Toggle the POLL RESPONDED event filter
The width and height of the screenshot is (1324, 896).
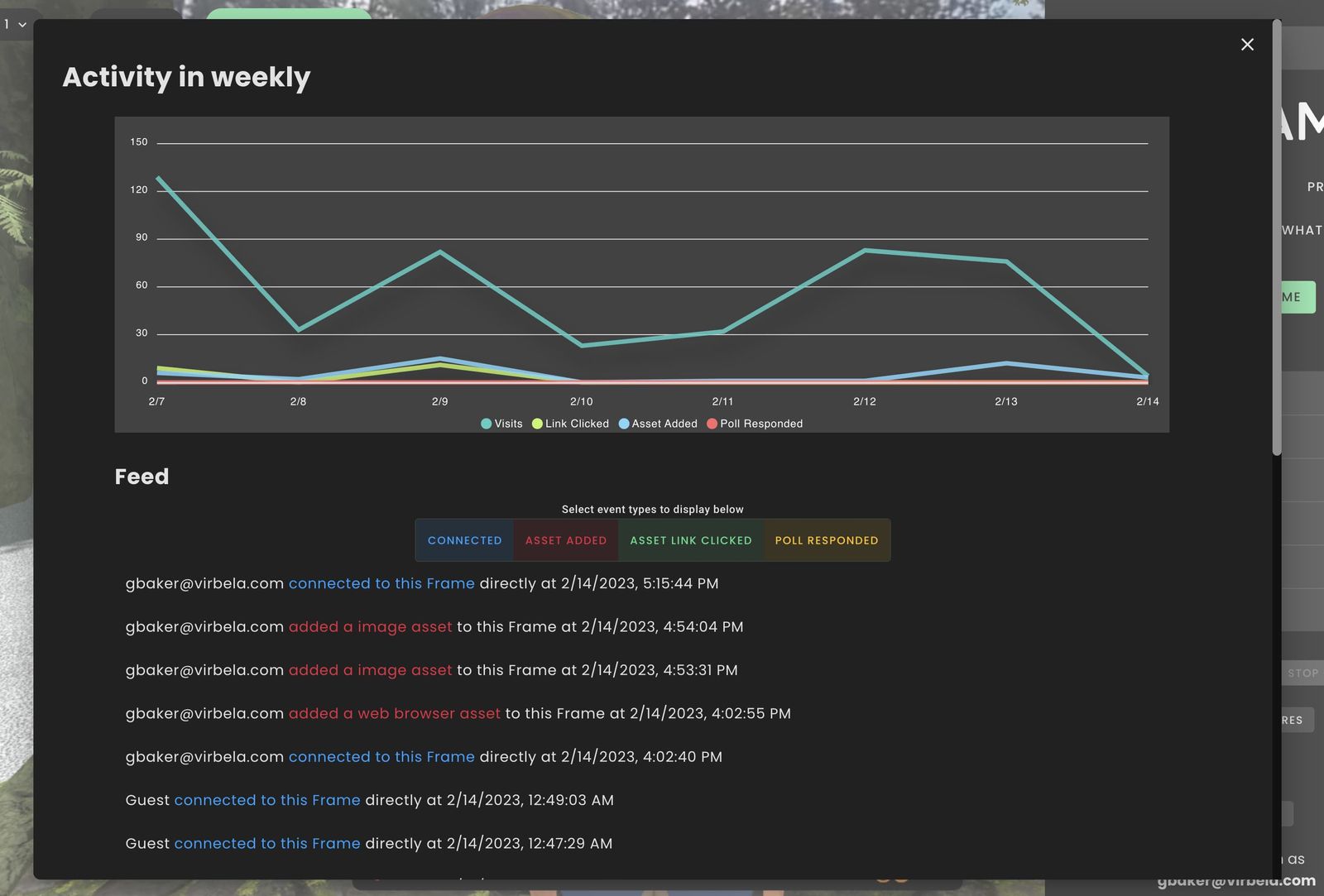click(x=826, y=540)
